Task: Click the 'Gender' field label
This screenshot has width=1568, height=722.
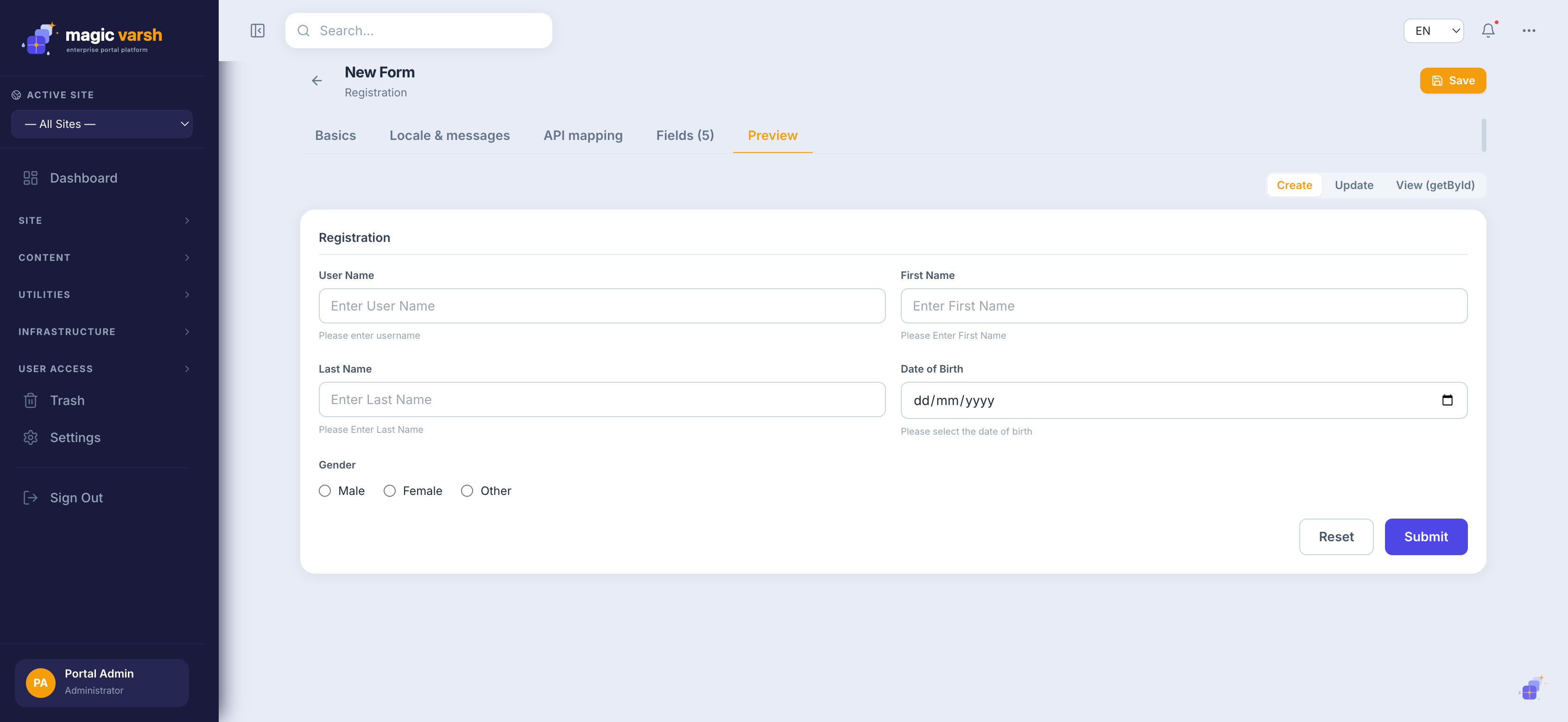Action: pos(337,464)
